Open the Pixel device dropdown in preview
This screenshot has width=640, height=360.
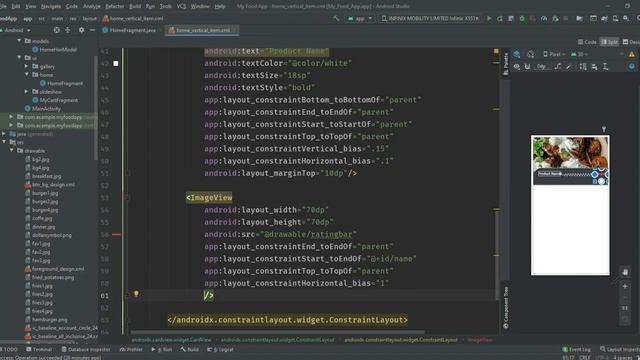tap(554, 54)
